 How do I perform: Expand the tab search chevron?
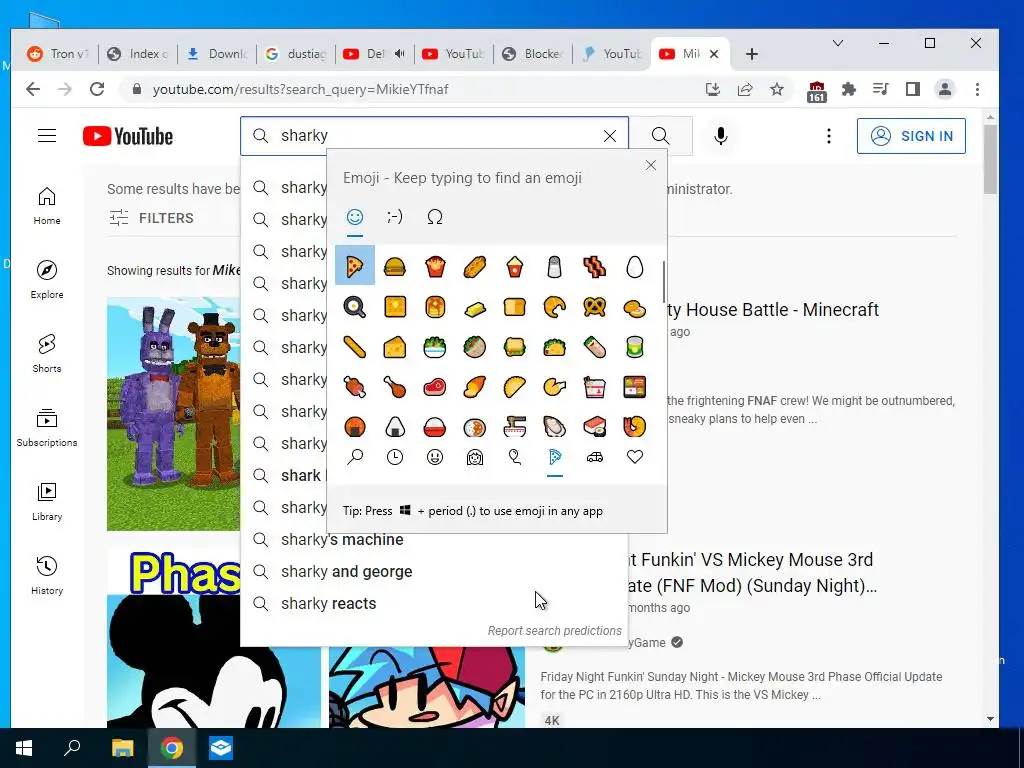(x=838, y=43)
